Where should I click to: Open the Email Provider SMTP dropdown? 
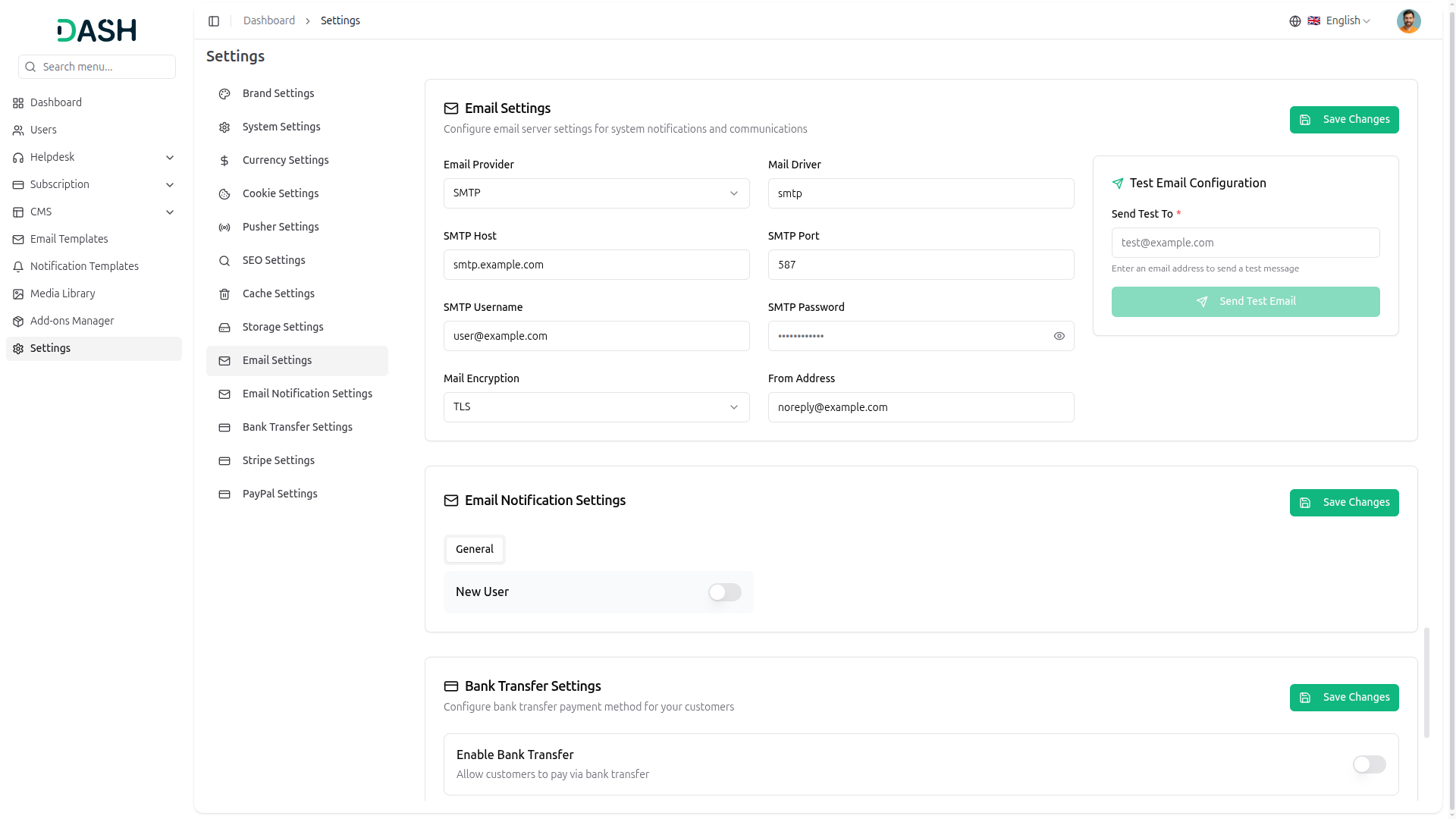click(597, 193)
